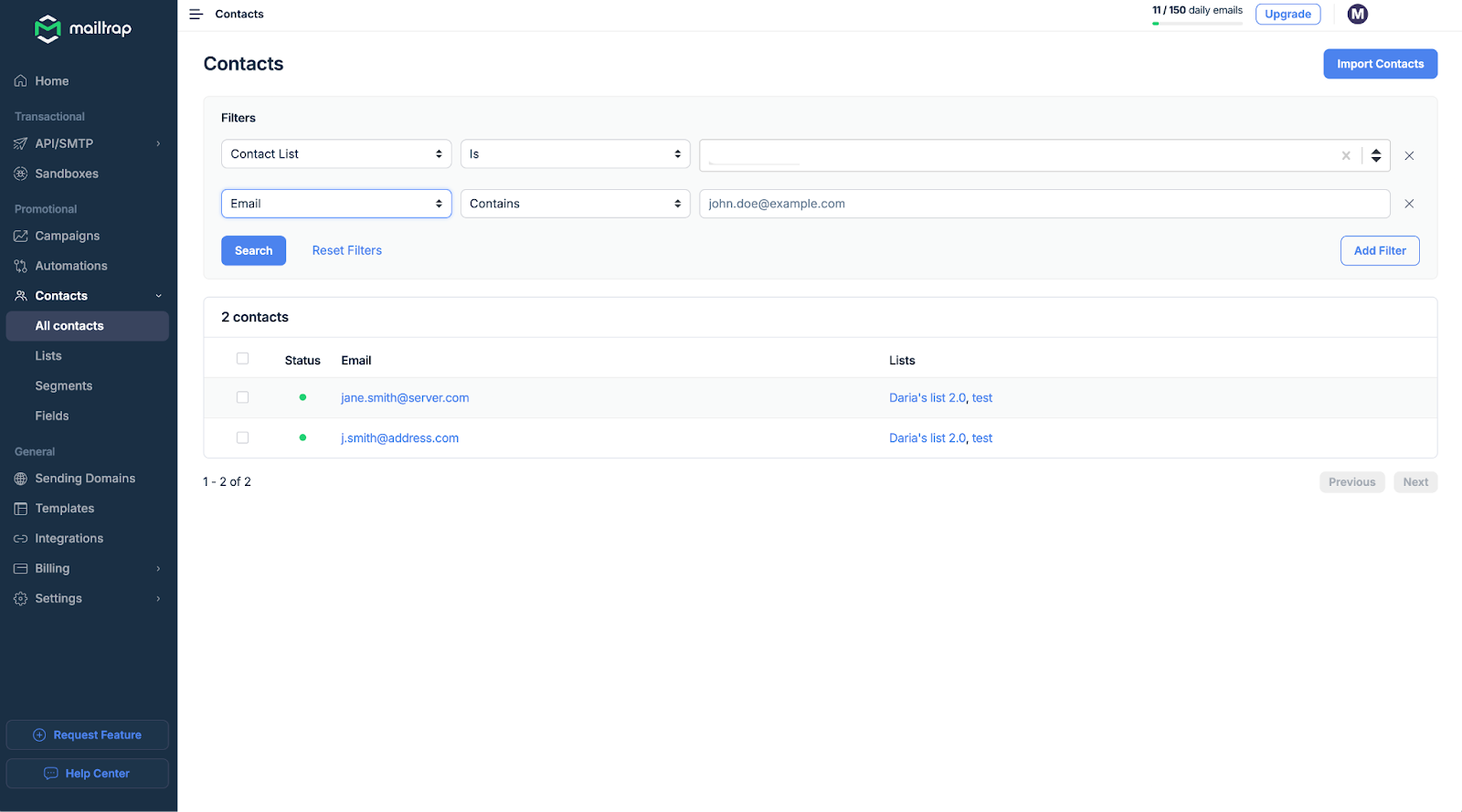Expand the Settings submenu chevron
The image size is (1462, 812).
click(x=158, y=598)
